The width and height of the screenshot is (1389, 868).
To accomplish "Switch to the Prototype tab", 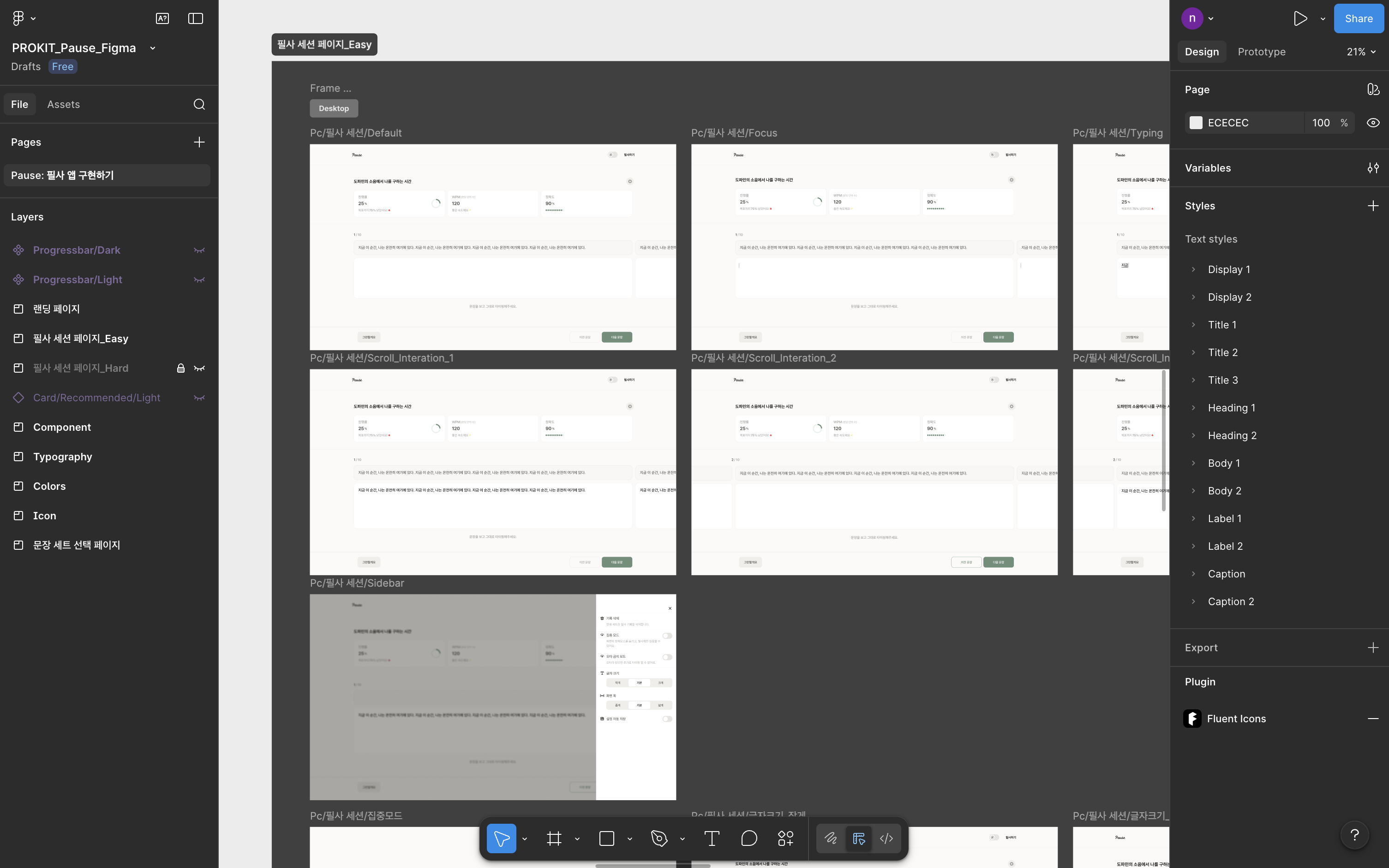I will pyautogui.click(x=1262, y=52).
